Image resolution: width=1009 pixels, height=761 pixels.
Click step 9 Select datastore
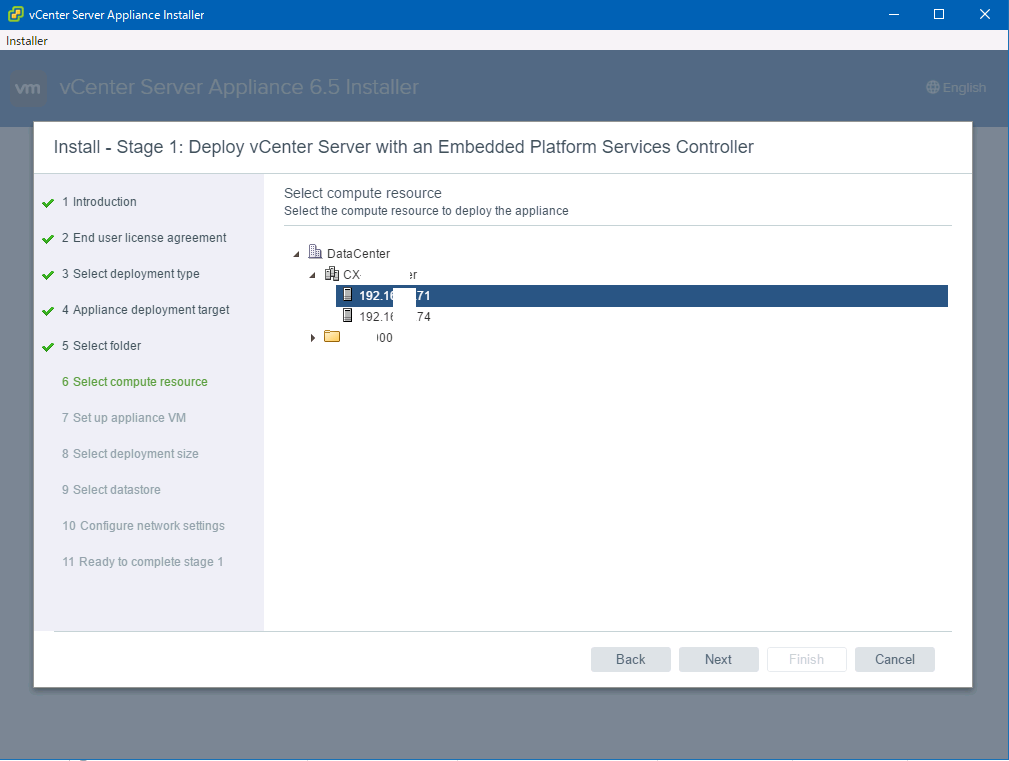point(111,490)
